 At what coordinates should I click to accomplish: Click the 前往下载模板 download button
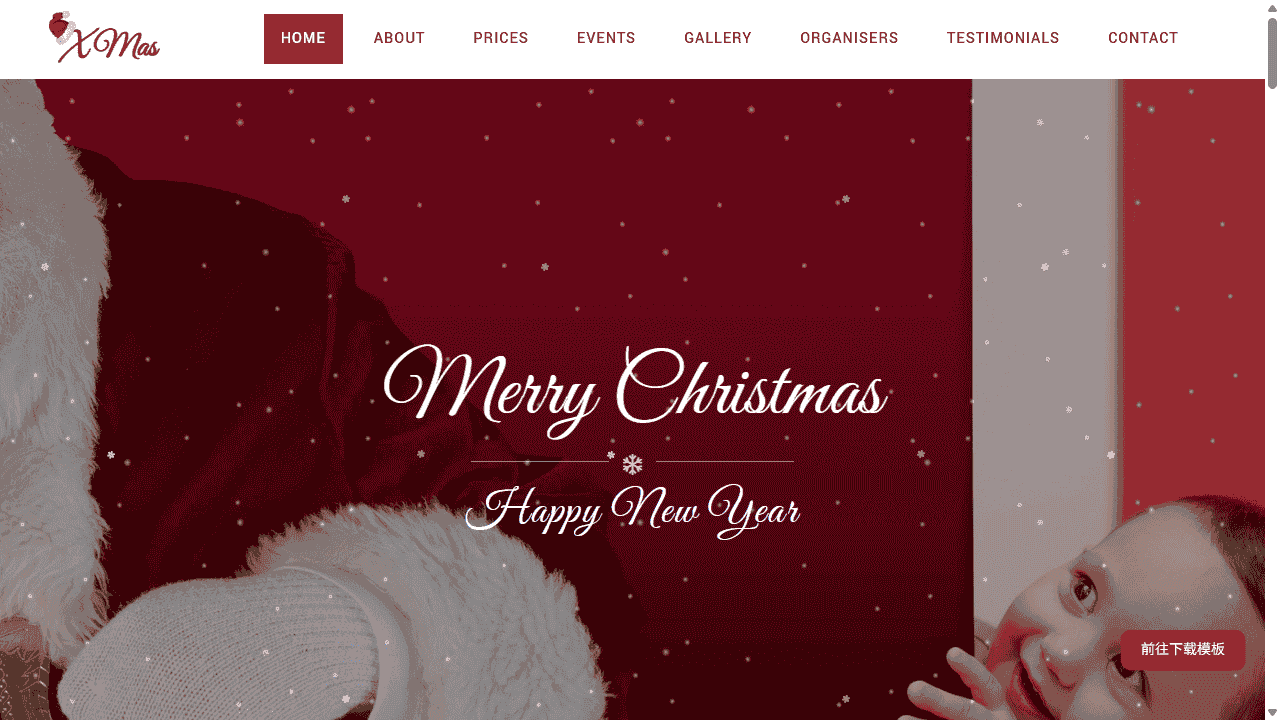click(x=1183, y=650)
